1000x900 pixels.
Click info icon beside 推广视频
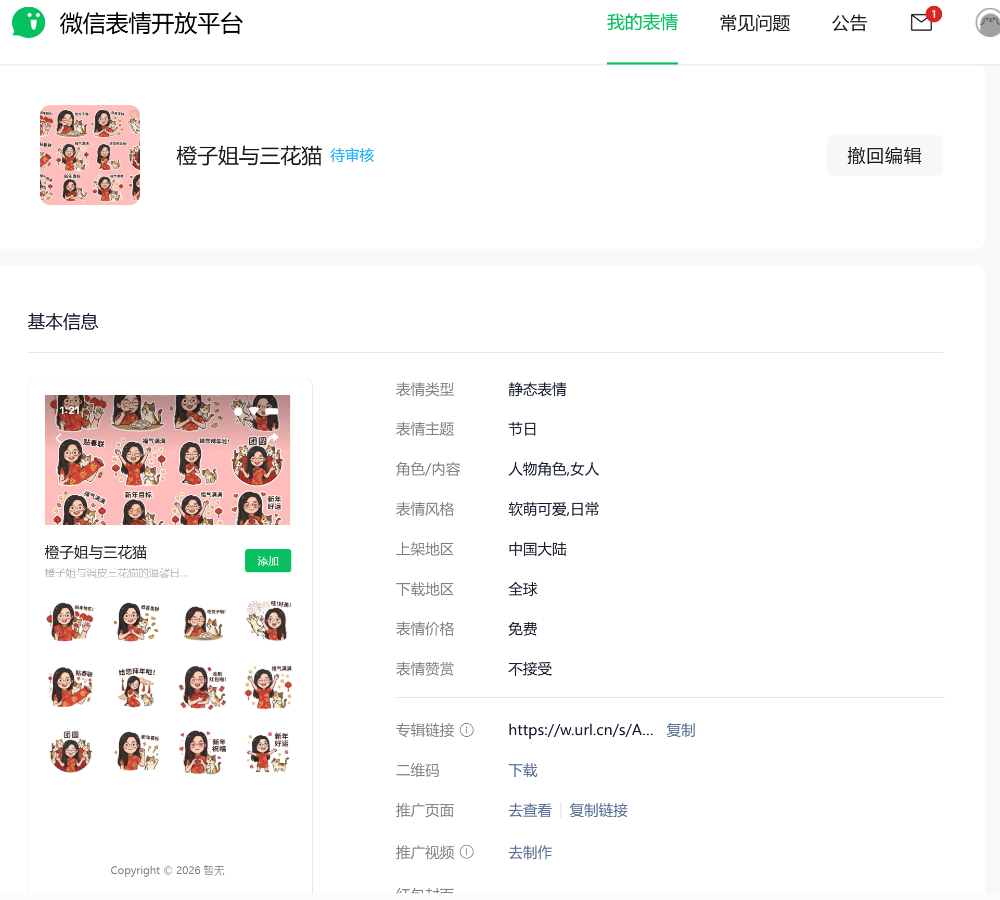466,852
